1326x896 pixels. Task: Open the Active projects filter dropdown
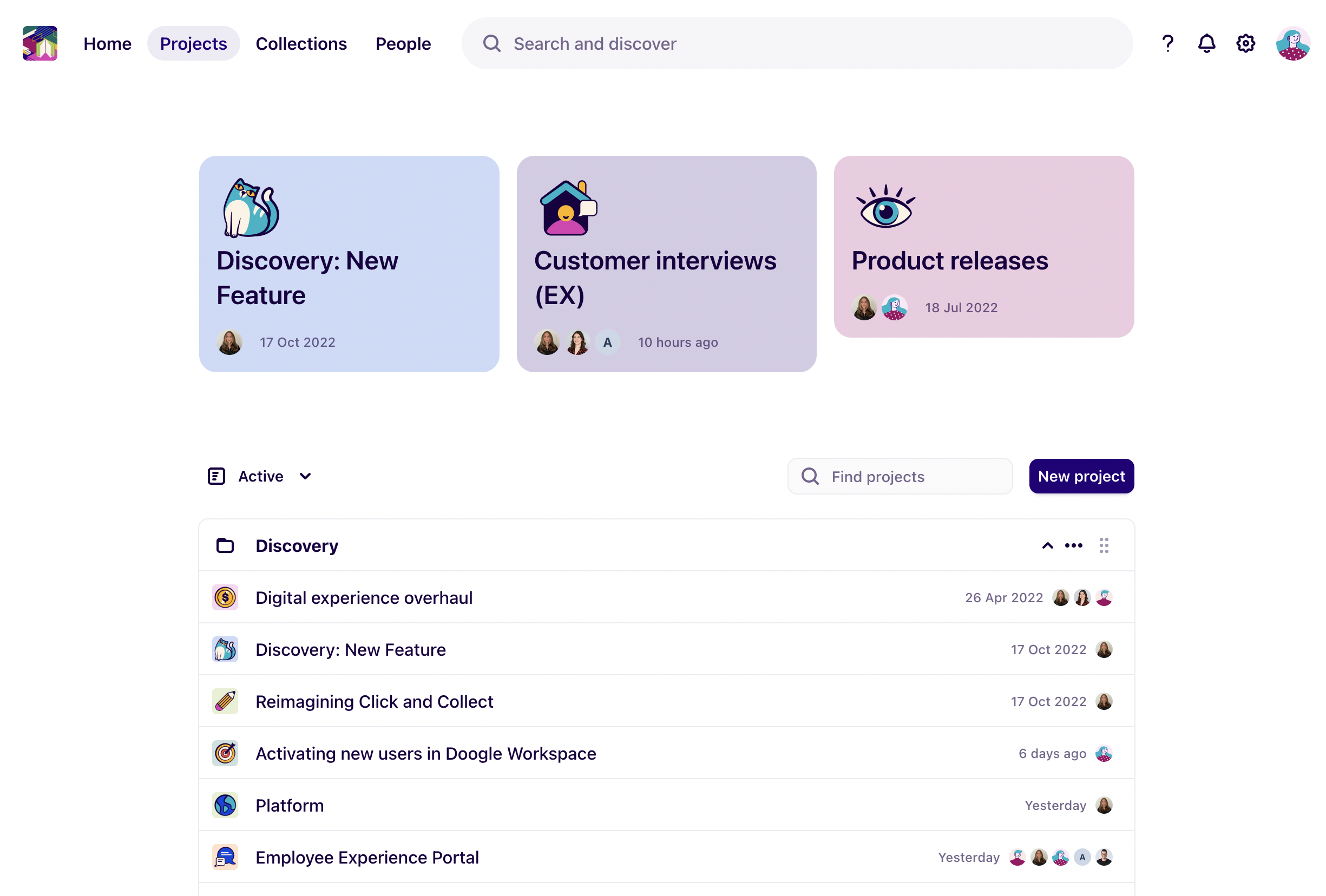coord(260,476)
